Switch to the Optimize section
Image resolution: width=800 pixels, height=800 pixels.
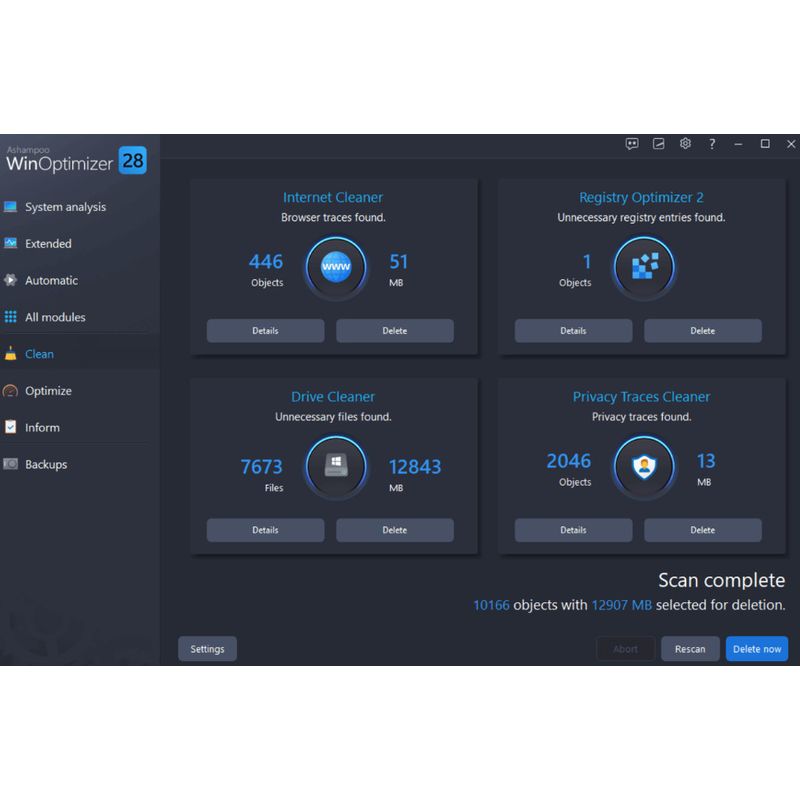click(x=49, y=391)
